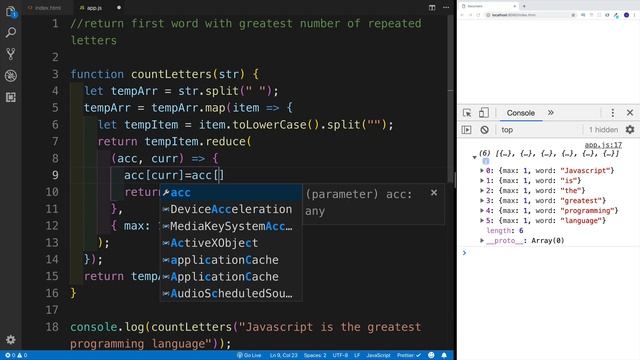This screenshot has height=360, width=640.
Task: Close the parameter details popup
Action: tap(434, 192)
